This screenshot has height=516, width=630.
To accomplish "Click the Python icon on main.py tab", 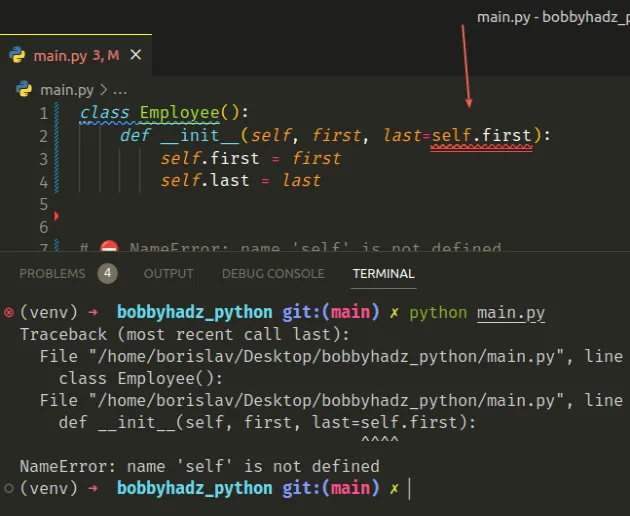I will coord(18,55).
